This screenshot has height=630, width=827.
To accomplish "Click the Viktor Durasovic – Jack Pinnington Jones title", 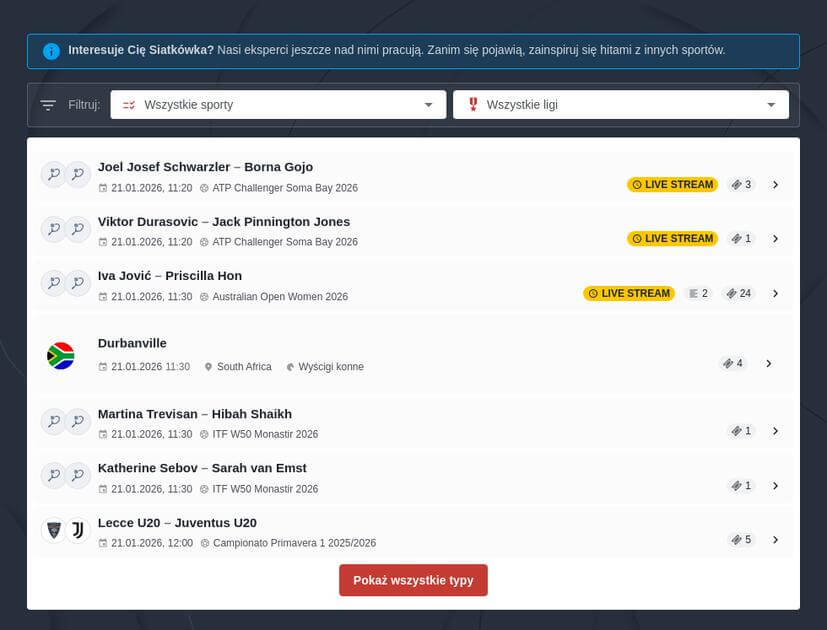I will [224, 222].
